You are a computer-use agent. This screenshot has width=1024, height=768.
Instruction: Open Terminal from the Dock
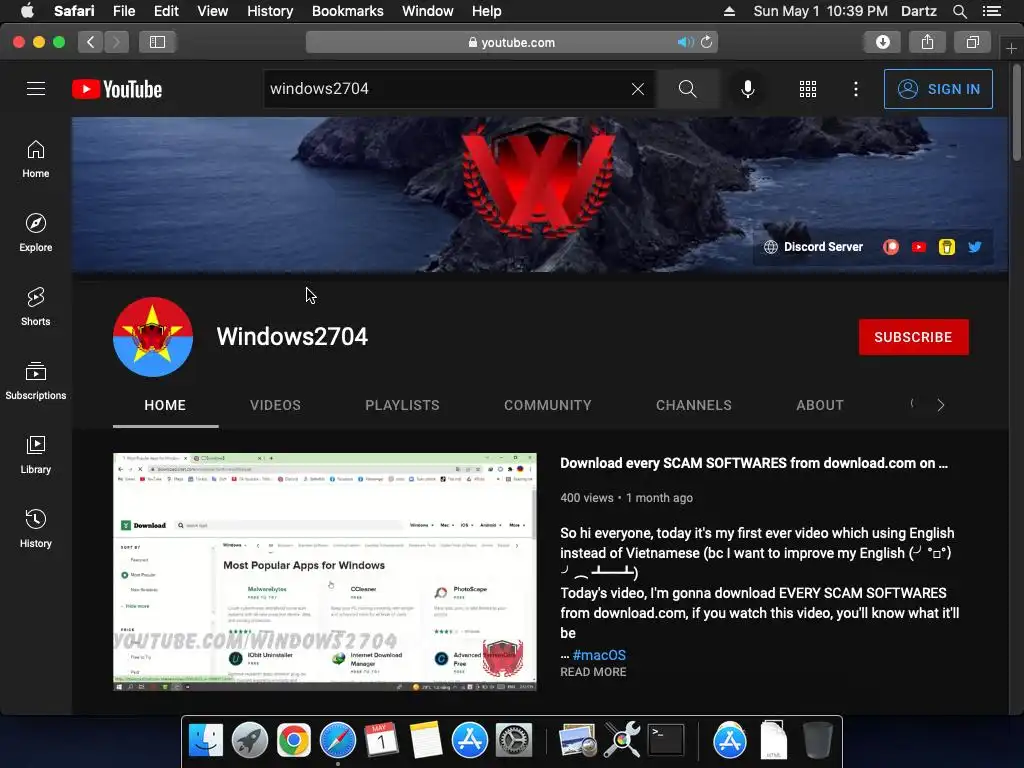point(665,741)
